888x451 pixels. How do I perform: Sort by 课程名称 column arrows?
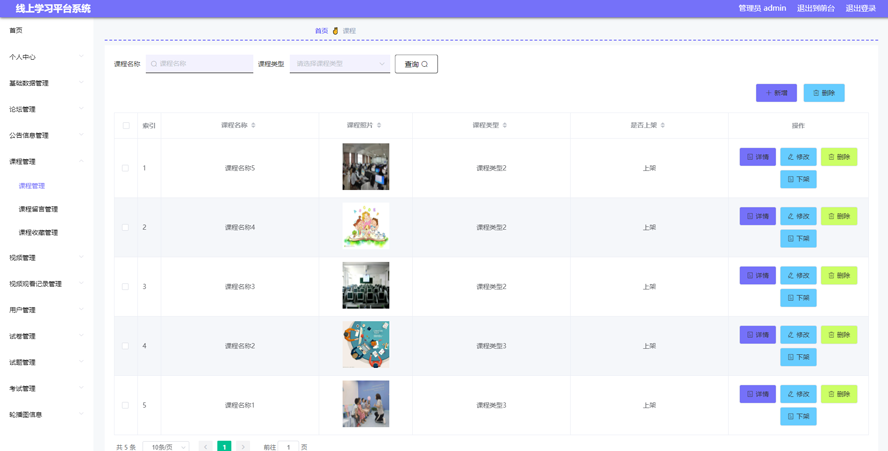[x=253, y=125]
